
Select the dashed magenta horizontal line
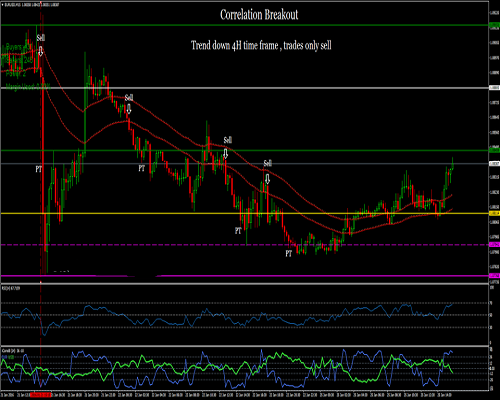coord(244,245)
